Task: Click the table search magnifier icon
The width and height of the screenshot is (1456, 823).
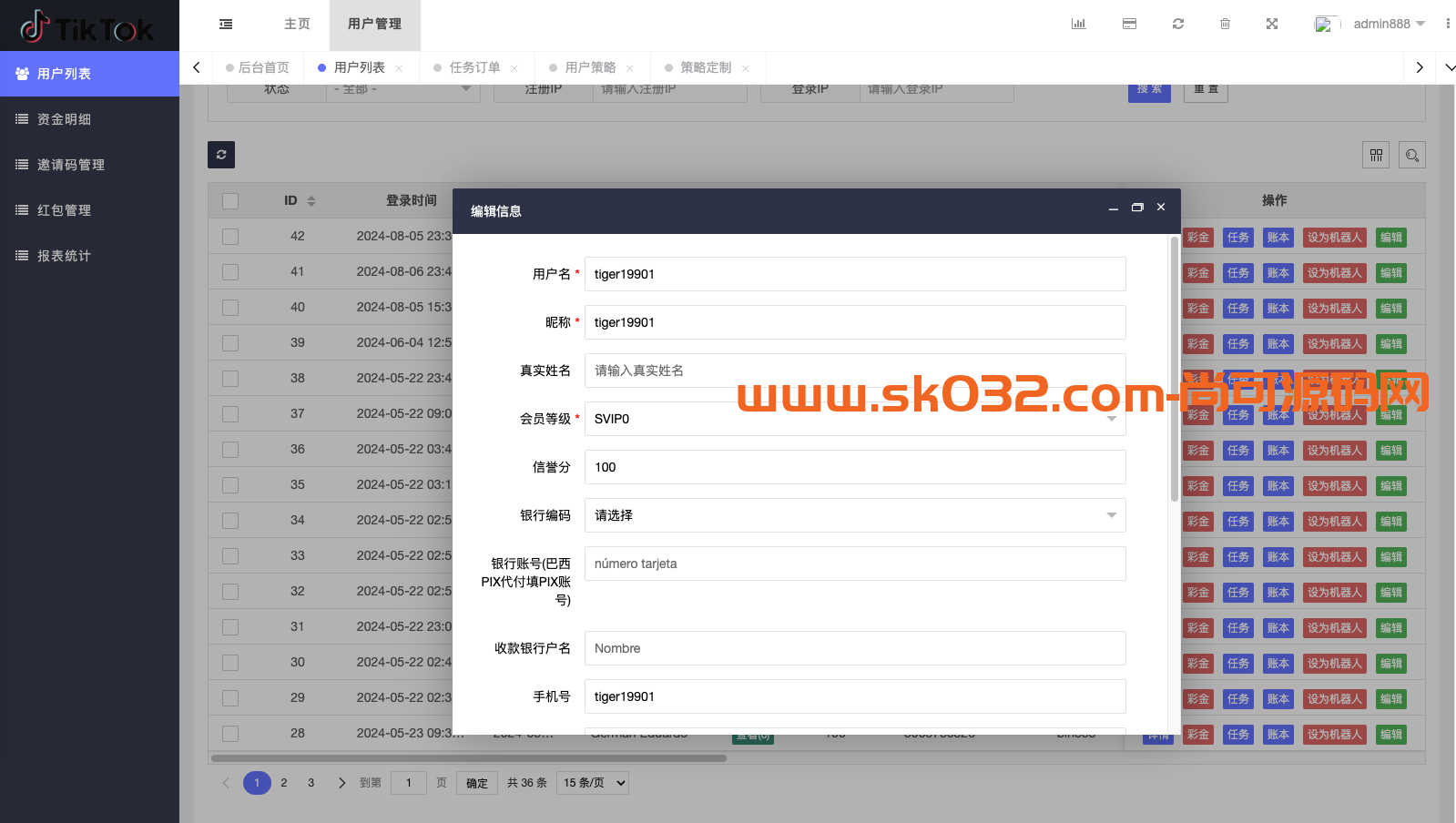Action: 1412,155
